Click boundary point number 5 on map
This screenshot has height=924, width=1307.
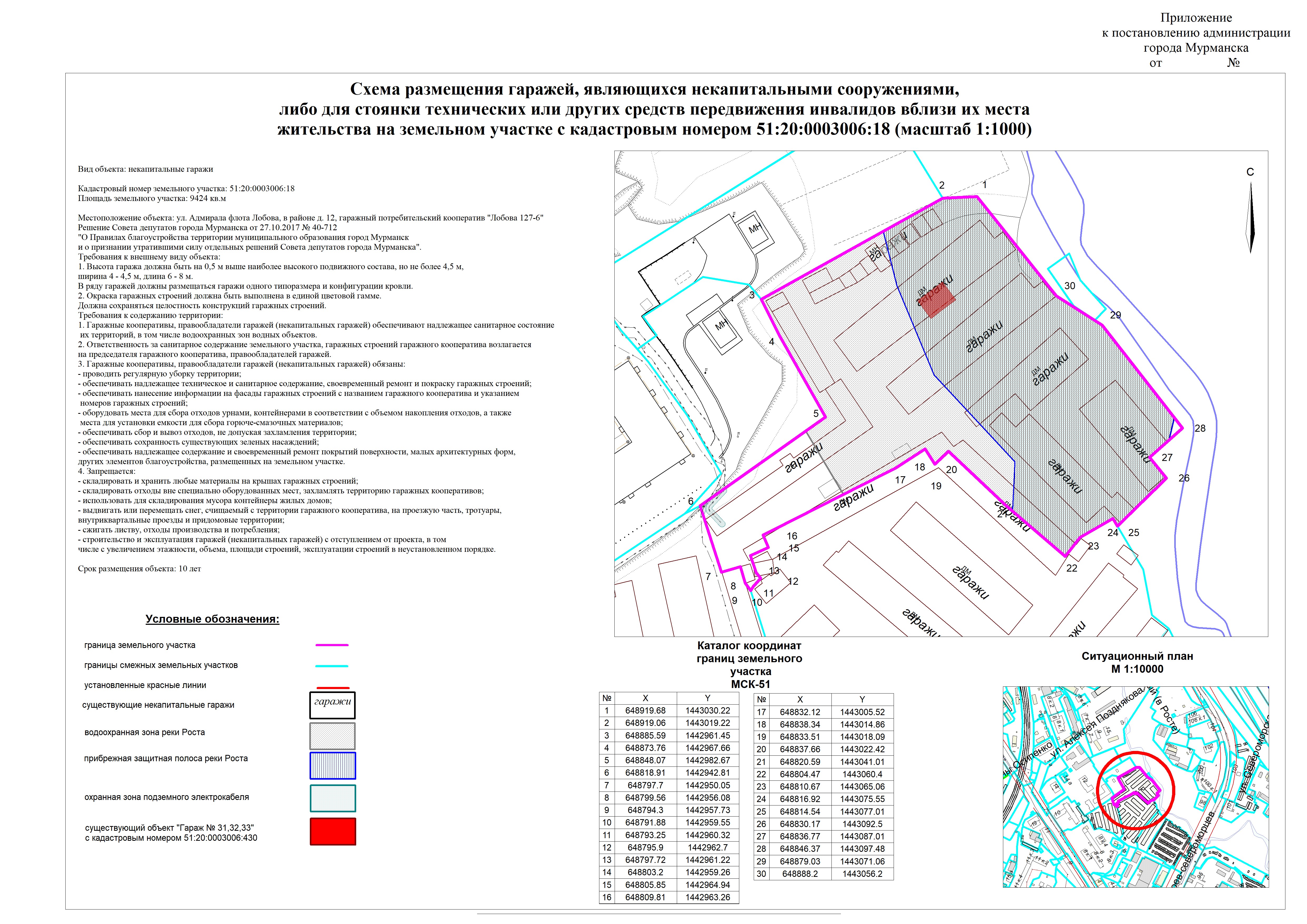(x=816, y=414)
